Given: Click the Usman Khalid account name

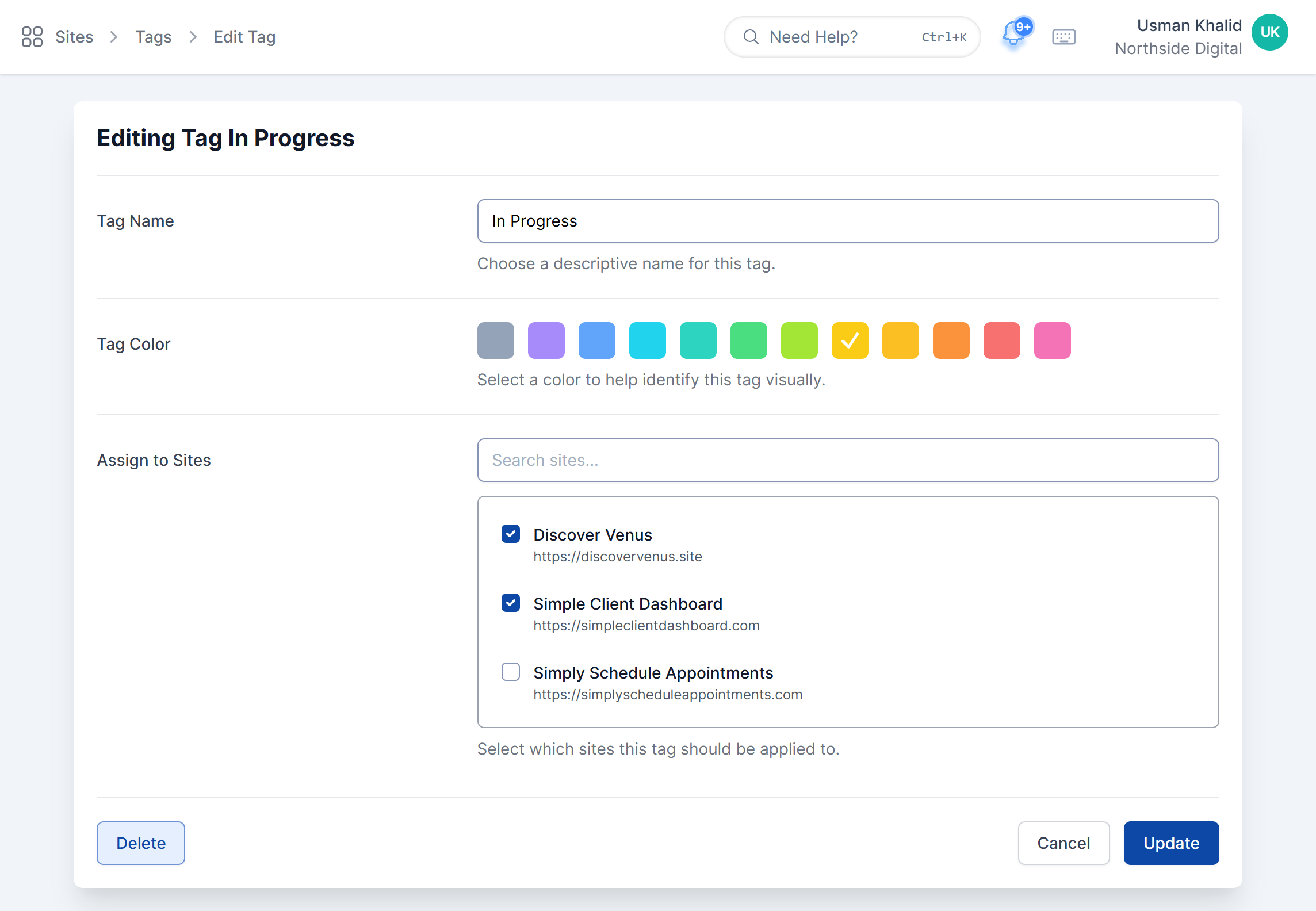Looking at the screenshot, I should coord(1189,25).
